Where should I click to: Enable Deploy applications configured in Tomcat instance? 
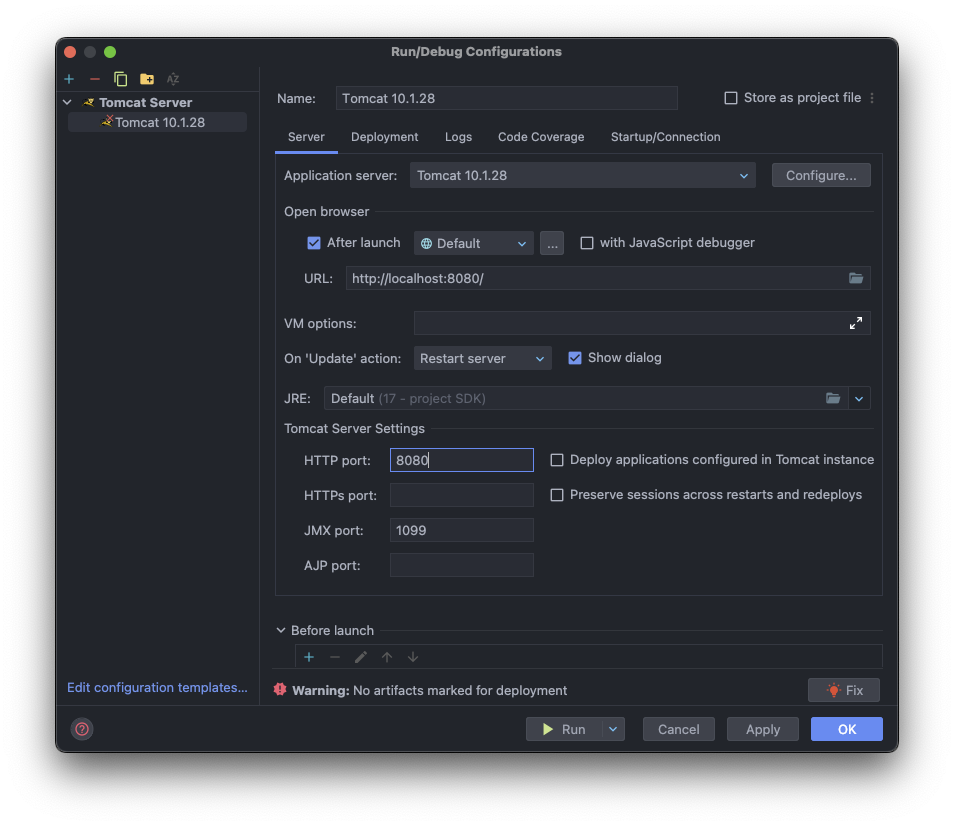click(x=557, y=460)
